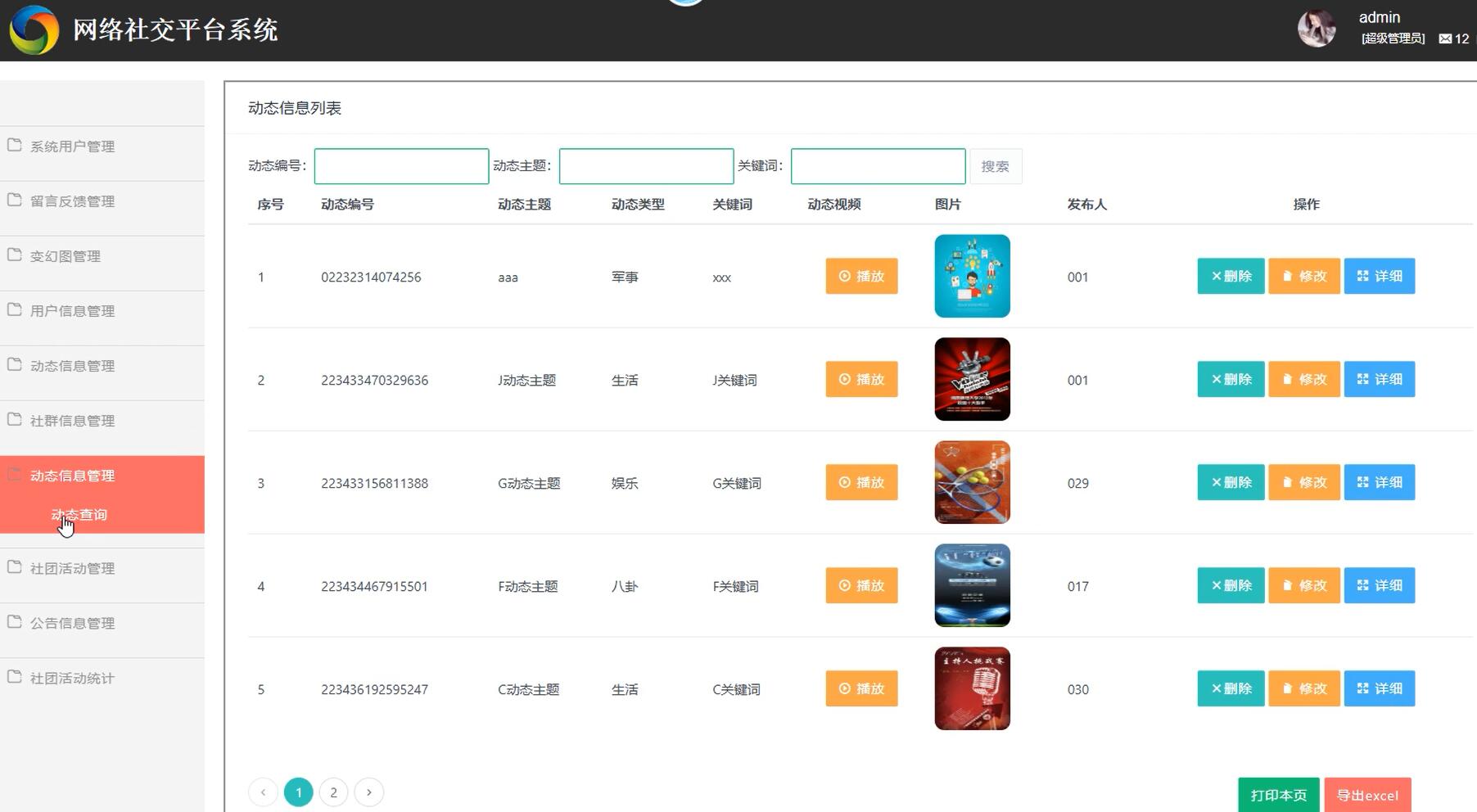Click the 搜索 search button

[996, 165]
